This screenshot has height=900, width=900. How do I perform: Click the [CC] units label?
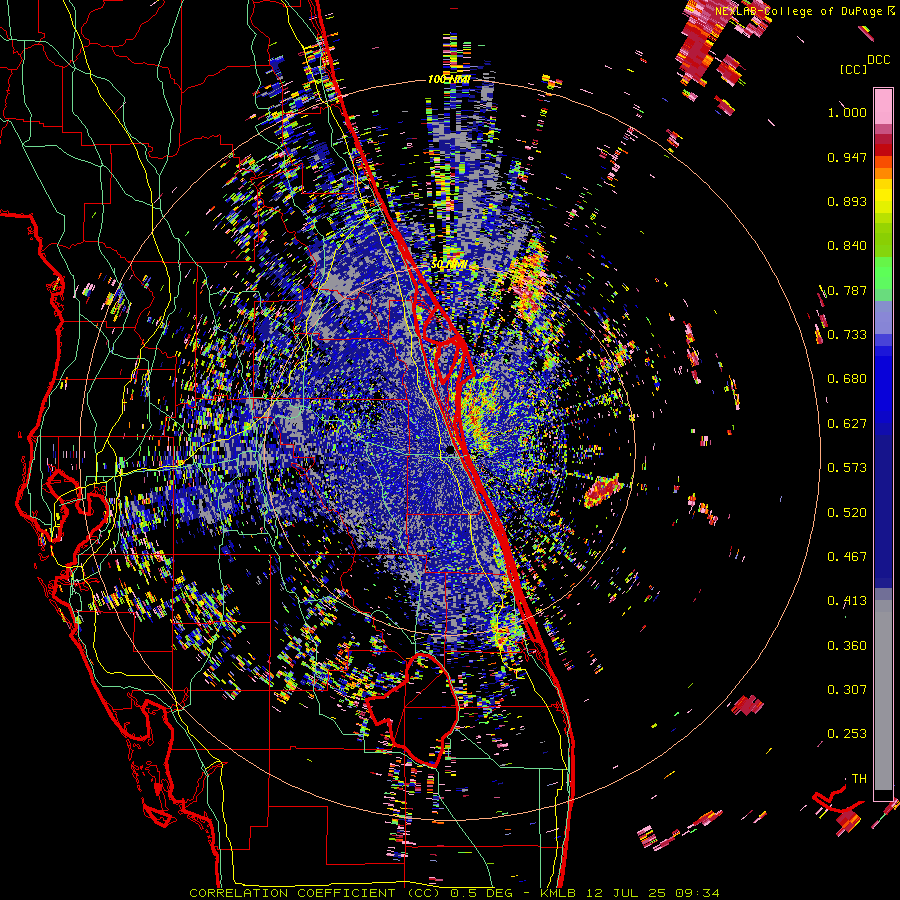coord(854,69)
